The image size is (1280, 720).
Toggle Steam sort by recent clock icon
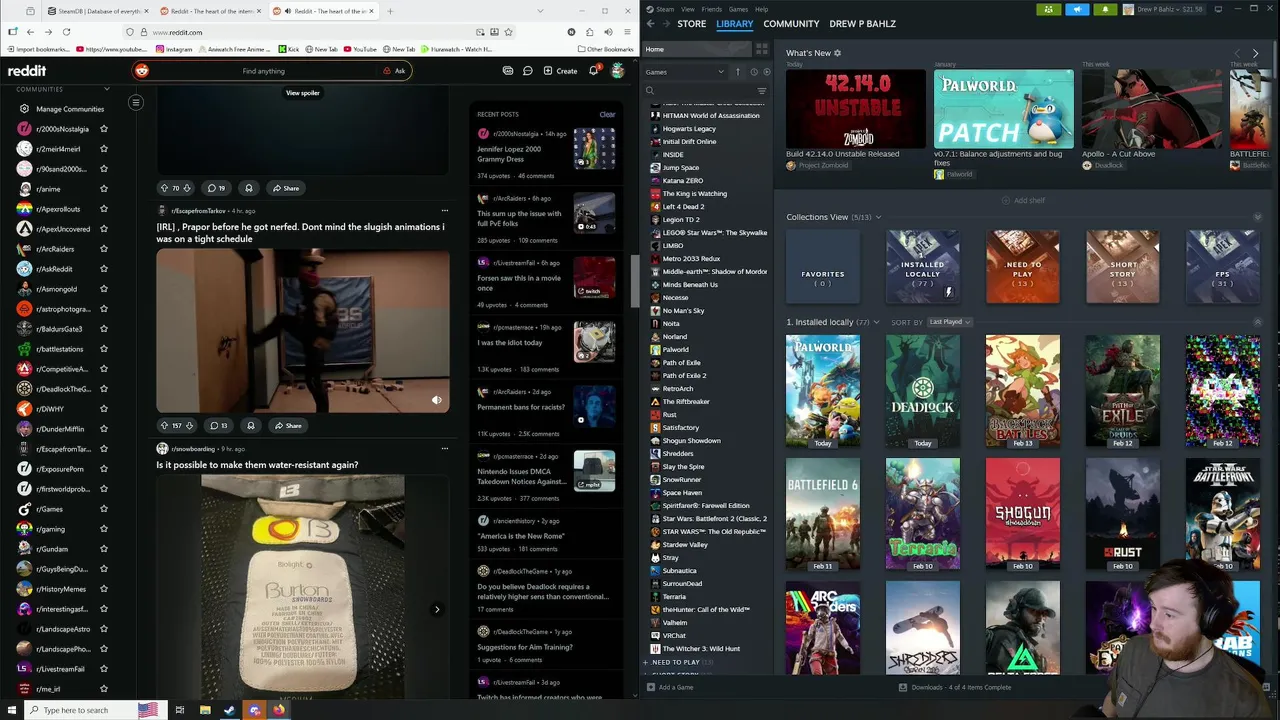[x=754, y=72]
